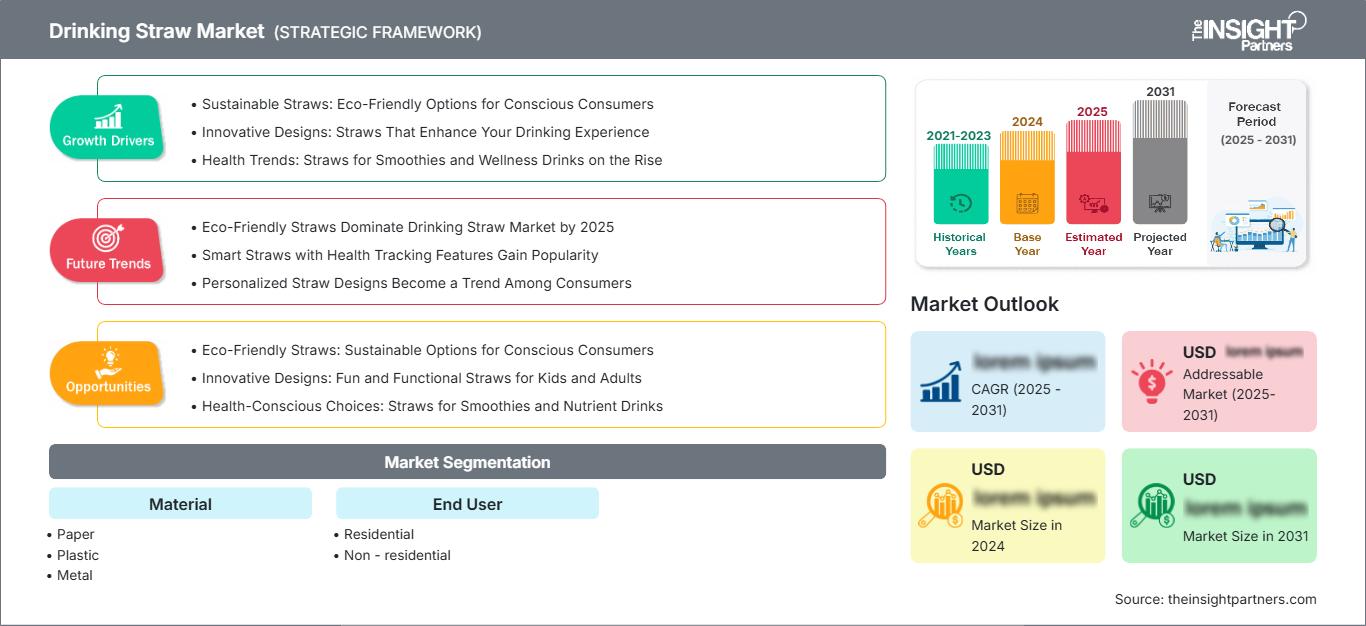Click the Growth Drivers bar chart icon
Viewport: 1366px width, 626px height.
coord(108,116)
